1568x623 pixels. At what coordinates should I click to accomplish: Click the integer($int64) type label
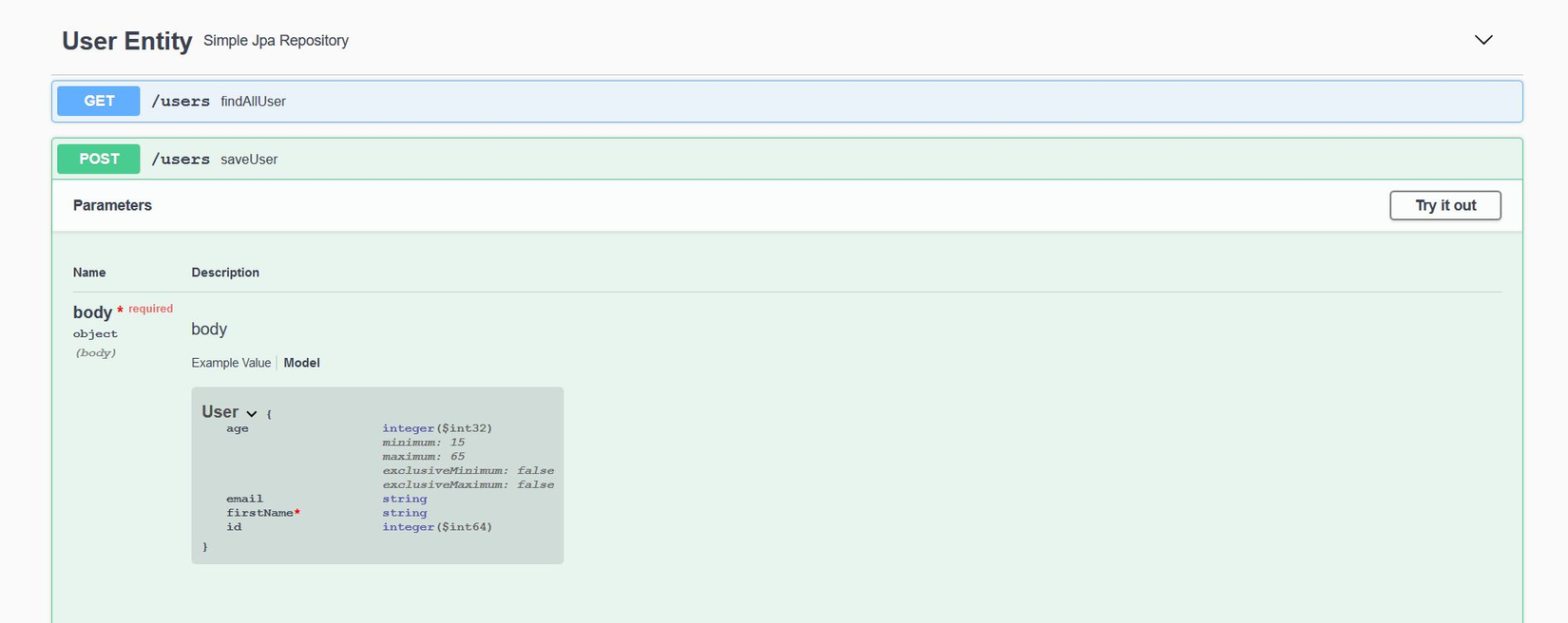click(x=437, y=527)
